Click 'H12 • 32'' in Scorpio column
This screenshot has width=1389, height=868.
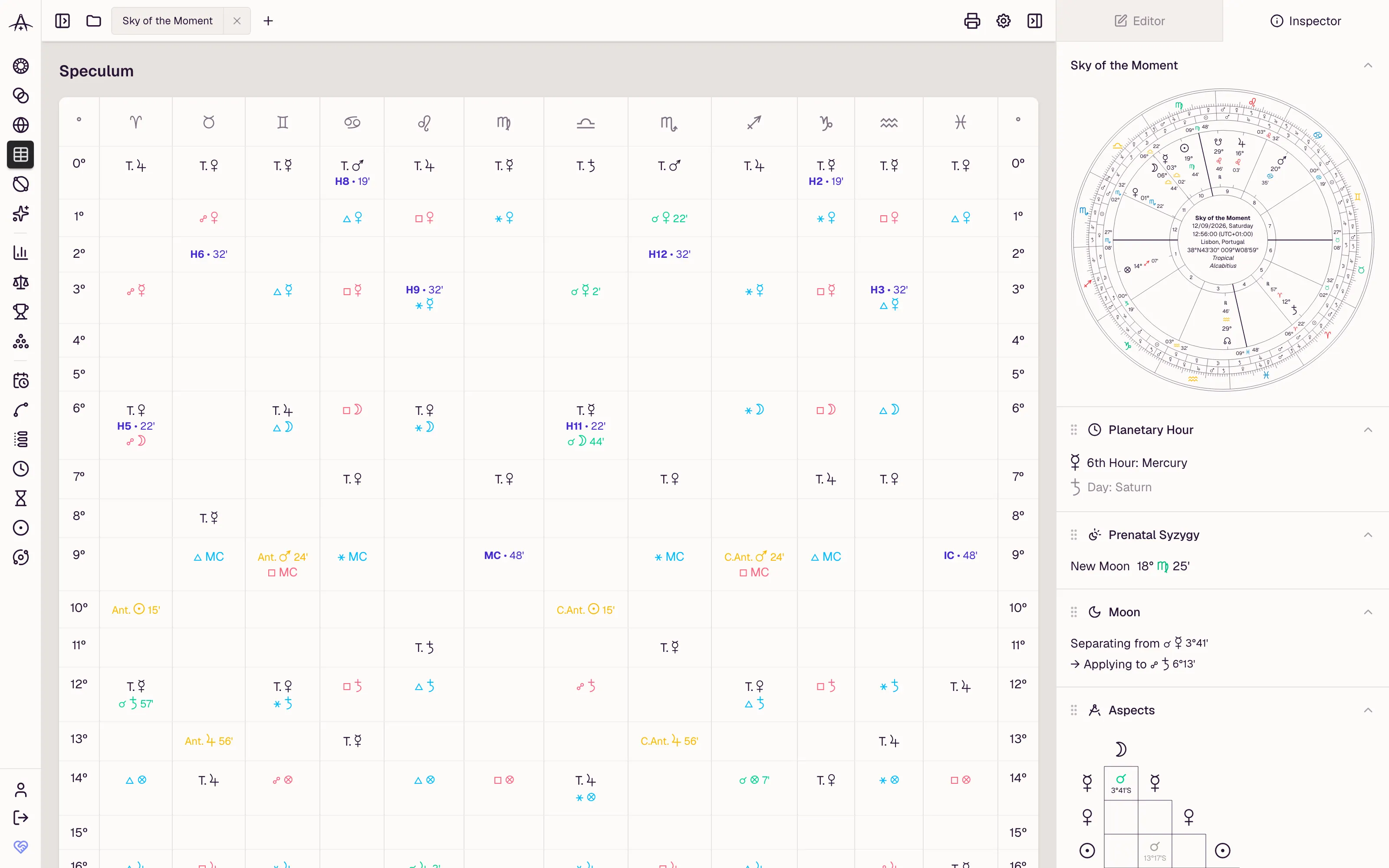[x=669, y=254]
